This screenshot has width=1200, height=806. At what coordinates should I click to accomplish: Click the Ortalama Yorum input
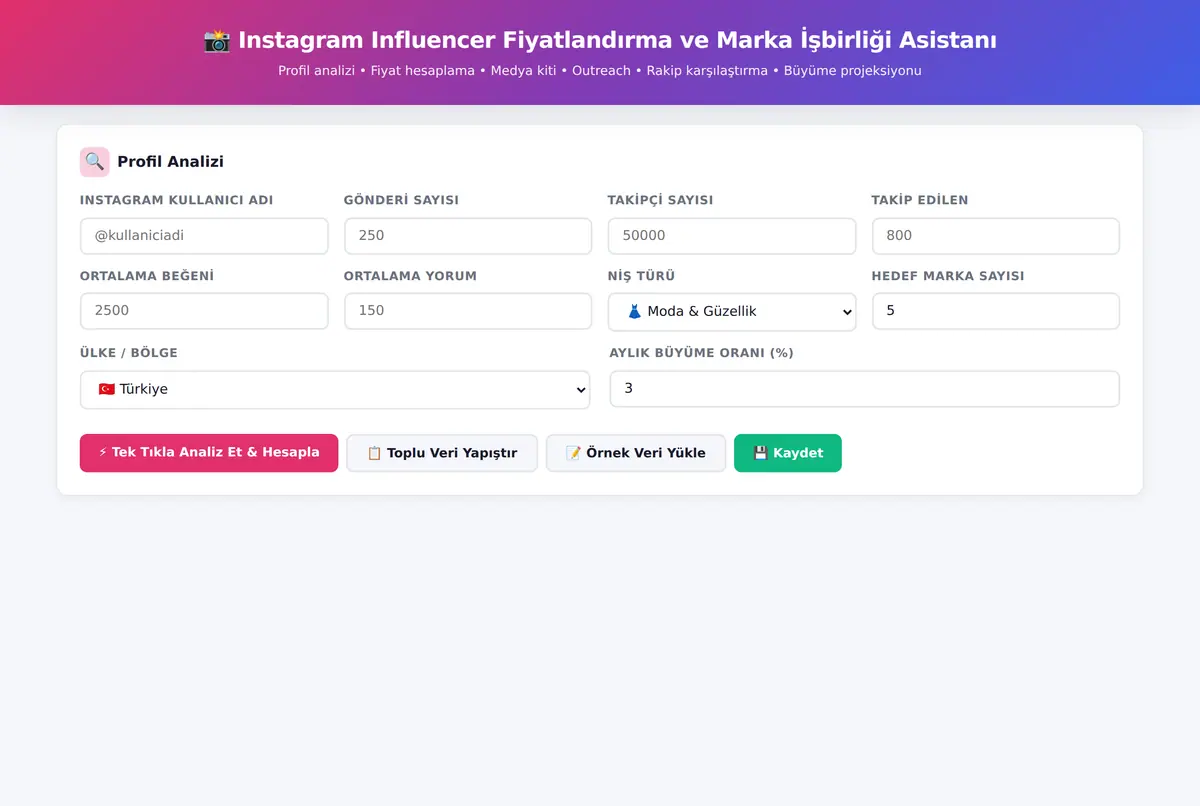click(x=468, y=311)
